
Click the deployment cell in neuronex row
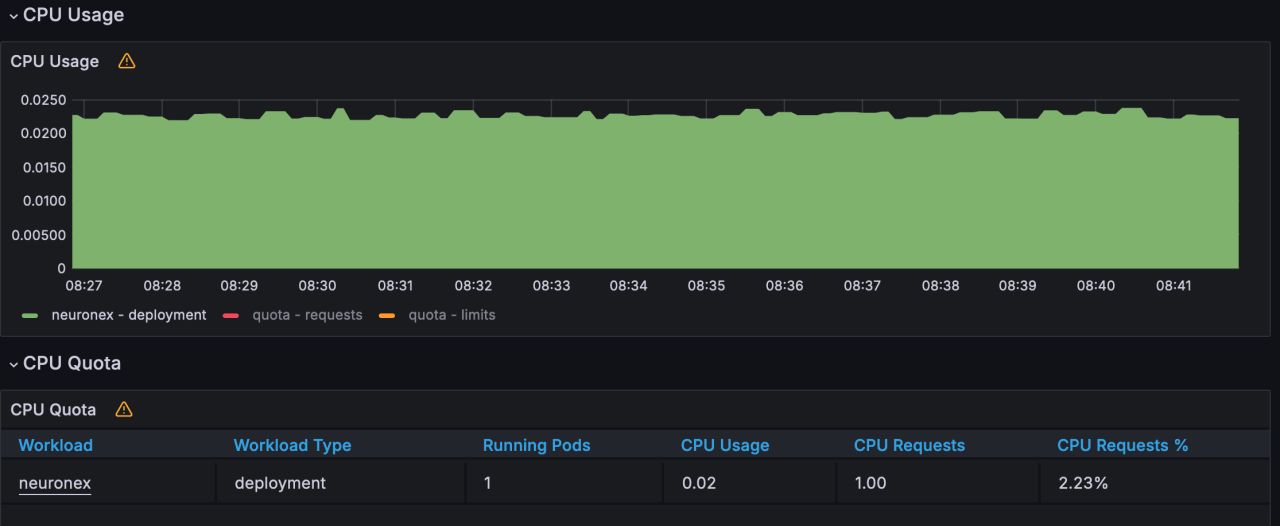280,483
